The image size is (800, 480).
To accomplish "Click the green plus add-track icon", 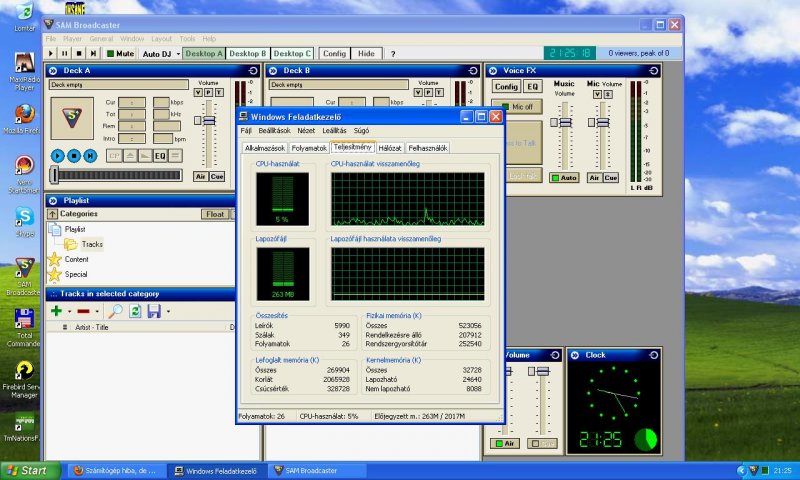I will coord(56,312).
